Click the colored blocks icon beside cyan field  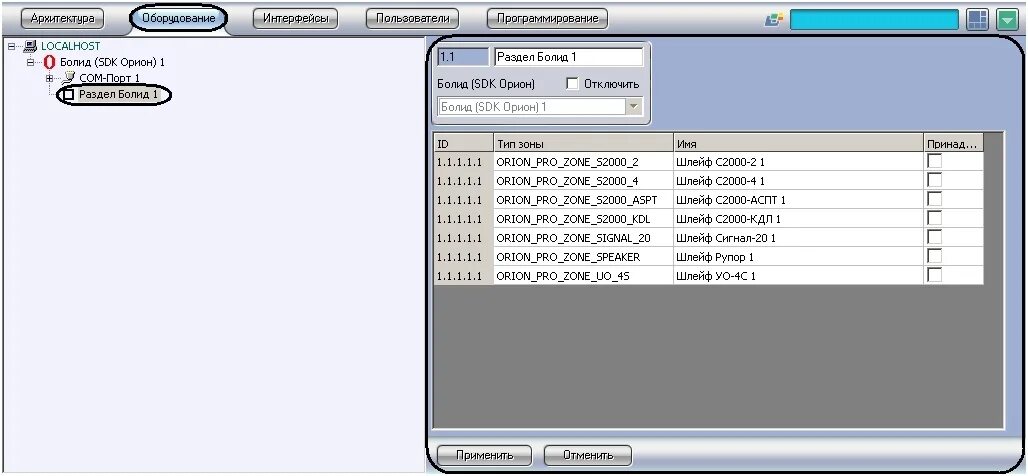point(774,20)
